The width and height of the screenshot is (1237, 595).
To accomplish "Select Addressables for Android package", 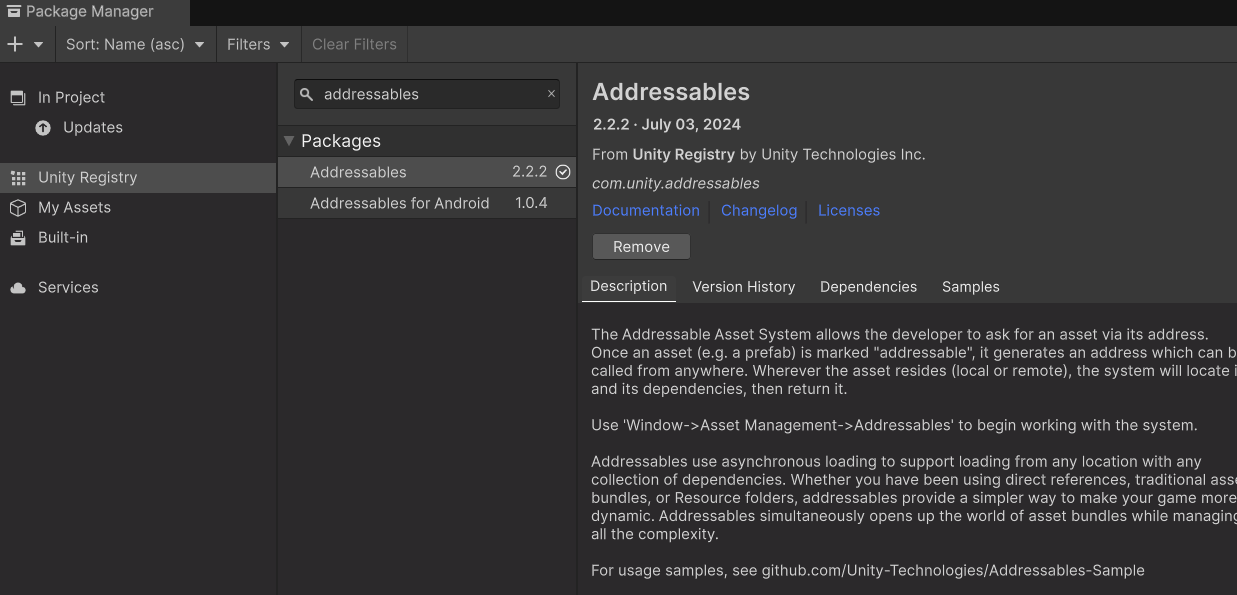I will coord(400,203).
